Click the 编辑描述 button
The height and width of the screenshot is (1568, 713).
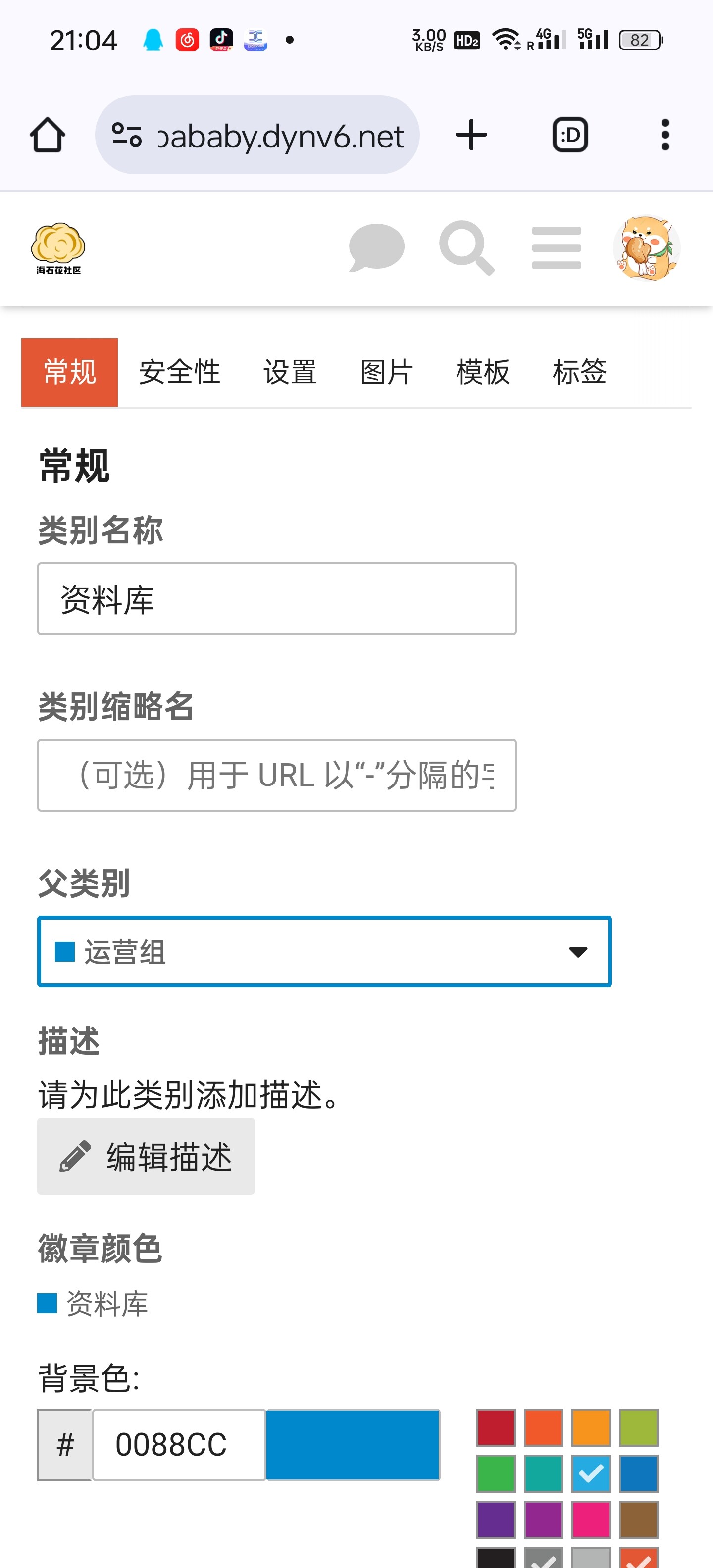(146, 1156)
